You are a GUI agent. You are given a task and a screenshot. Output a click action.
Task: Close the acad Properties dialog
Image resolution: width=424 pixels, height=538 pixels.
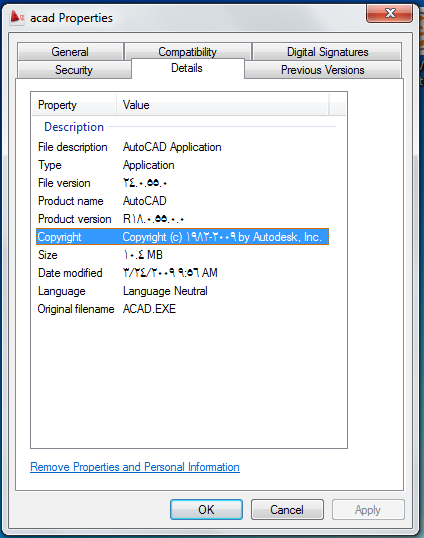[x=389, y=14]
